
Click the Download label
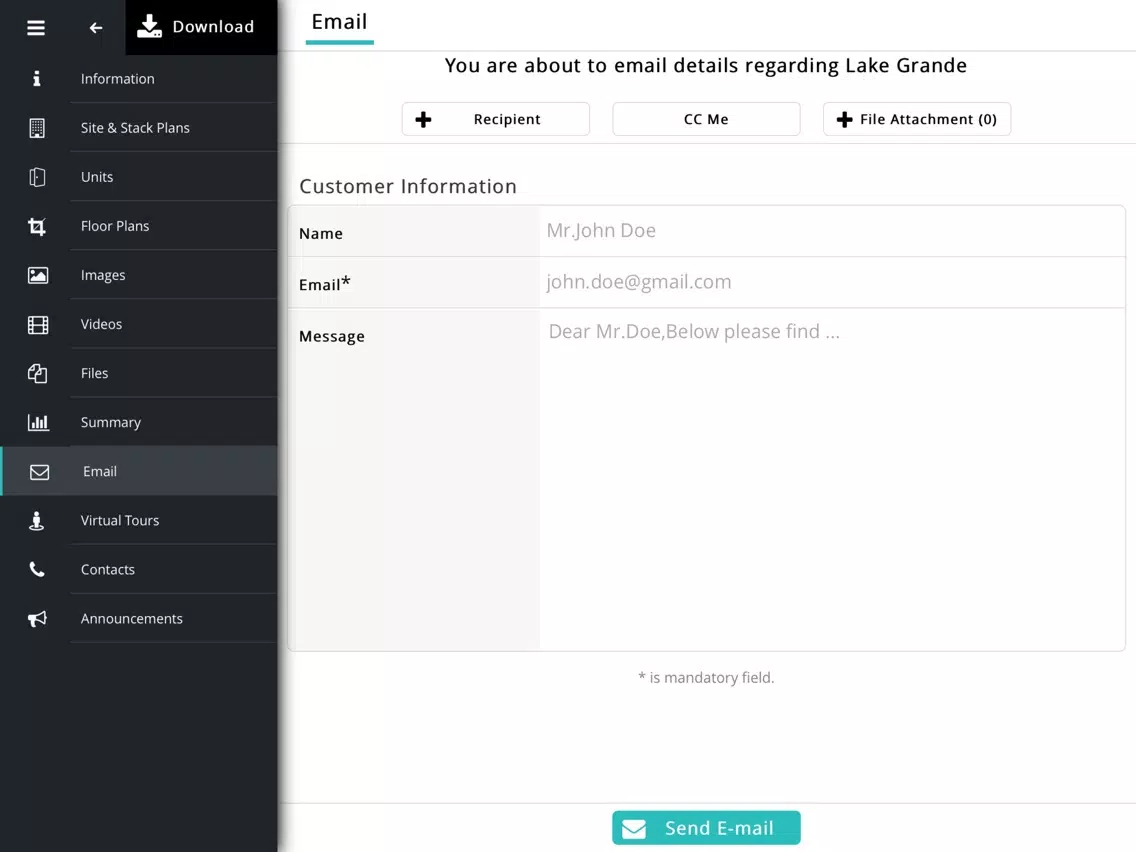pos(213,27)
